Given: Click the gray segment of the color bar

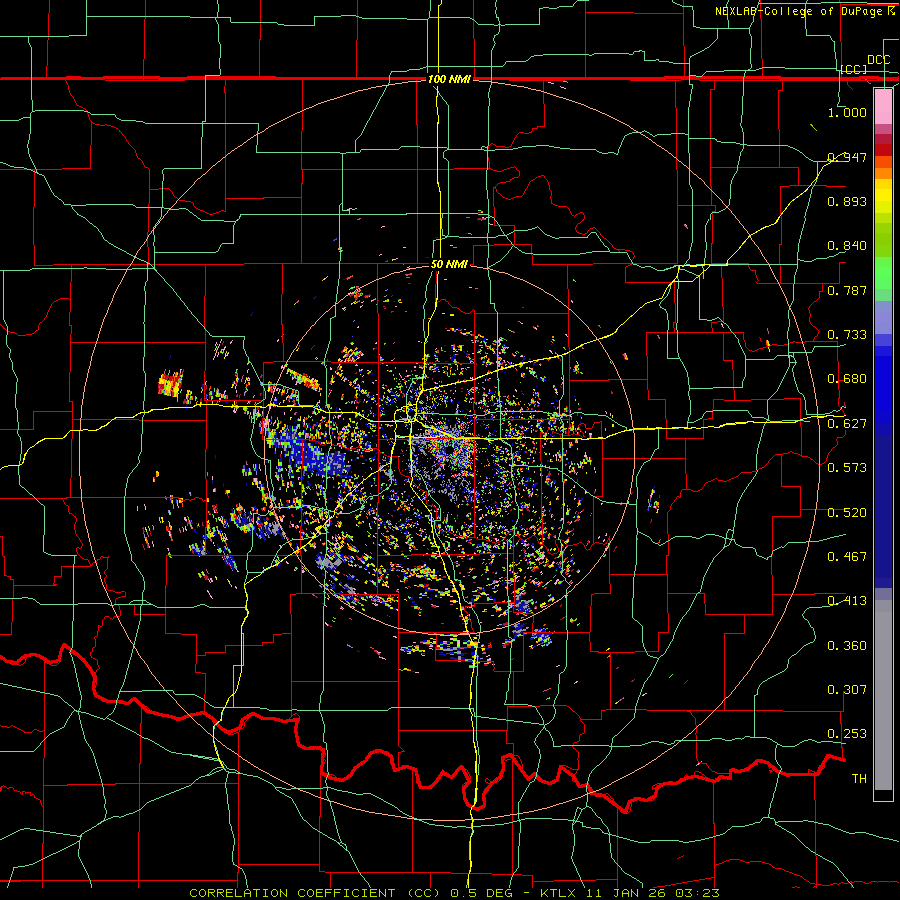Looking at the screenshot, I should pos(883,695).
